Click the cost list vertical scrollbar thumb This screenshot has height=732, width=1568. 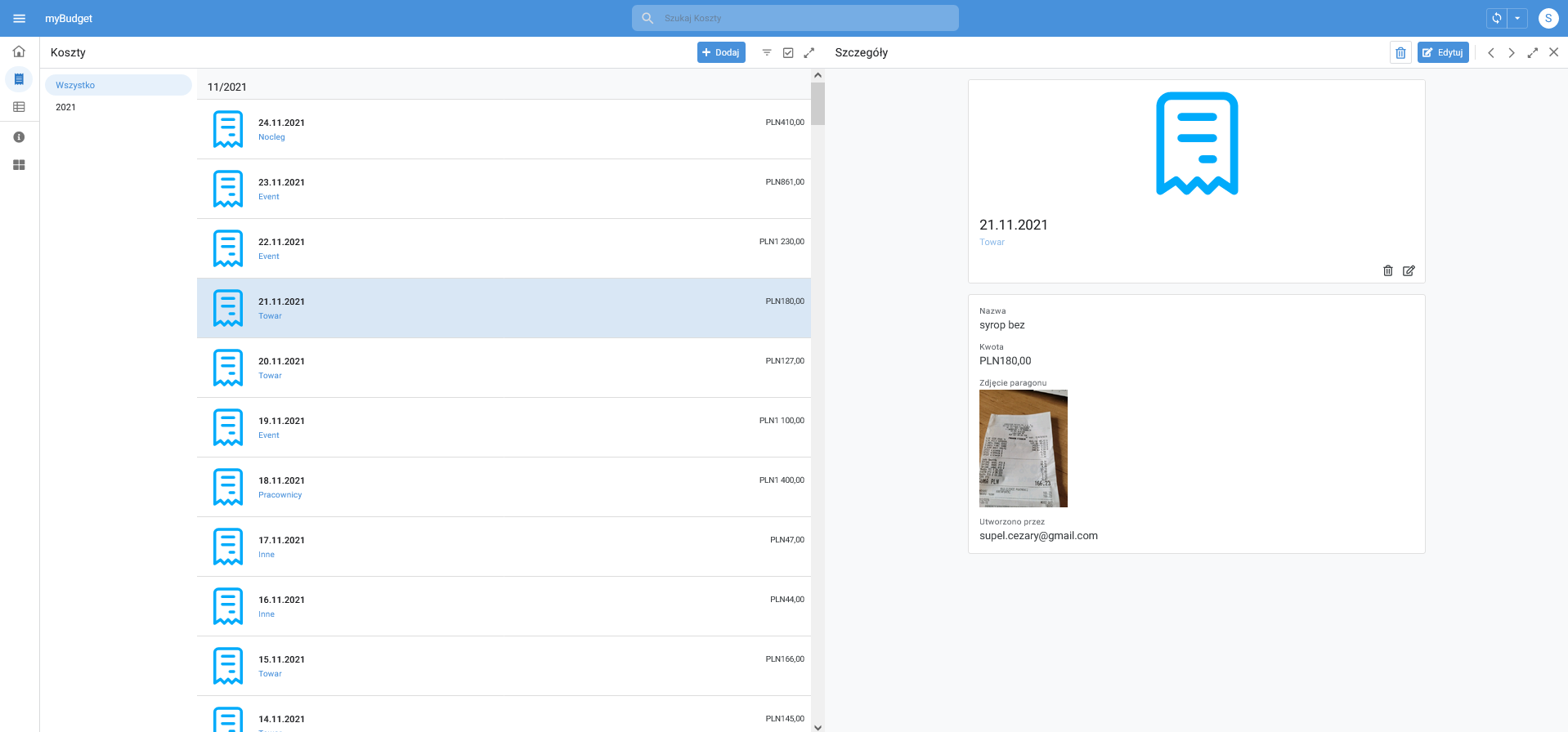[x=818, y=104]
